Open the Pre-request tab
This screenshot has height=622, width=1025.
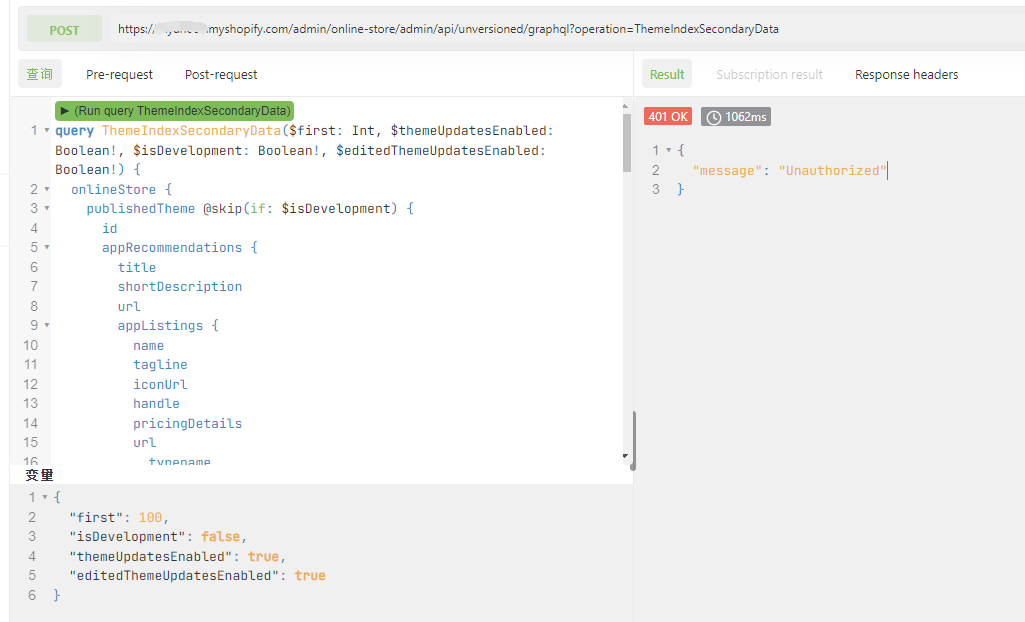tap(120, 74)
